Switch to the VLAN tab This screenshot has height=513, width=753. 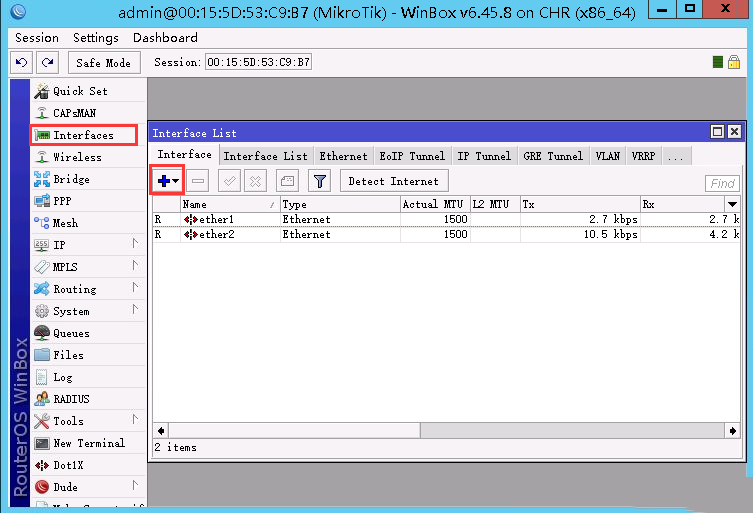click(607, 156)
